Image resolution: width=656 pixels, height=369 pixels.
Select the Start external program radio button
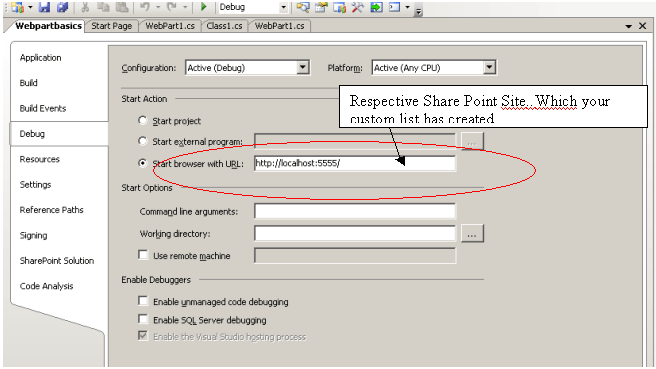143,141
